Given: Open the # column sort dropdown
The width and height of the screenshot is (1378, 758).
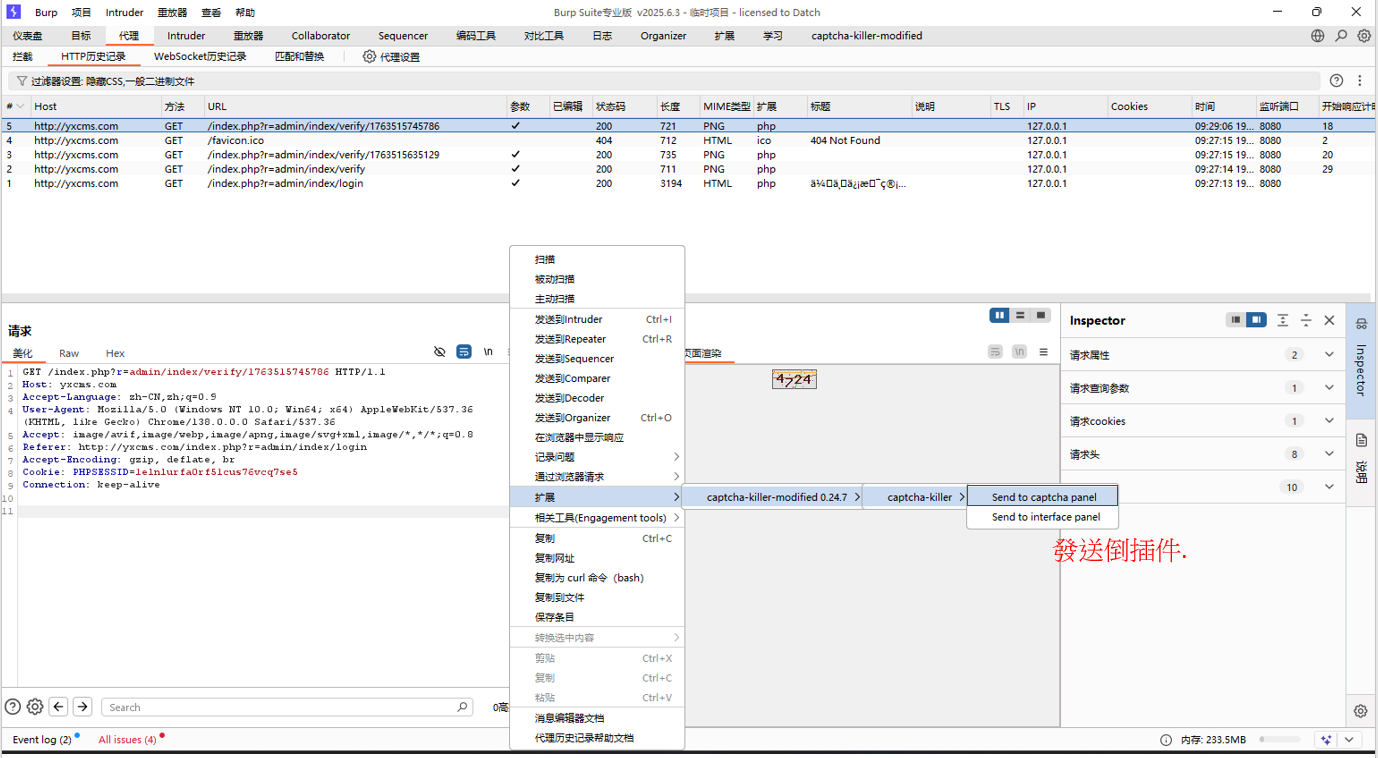Looking at the screenshot, I should (x=20, y=106).
